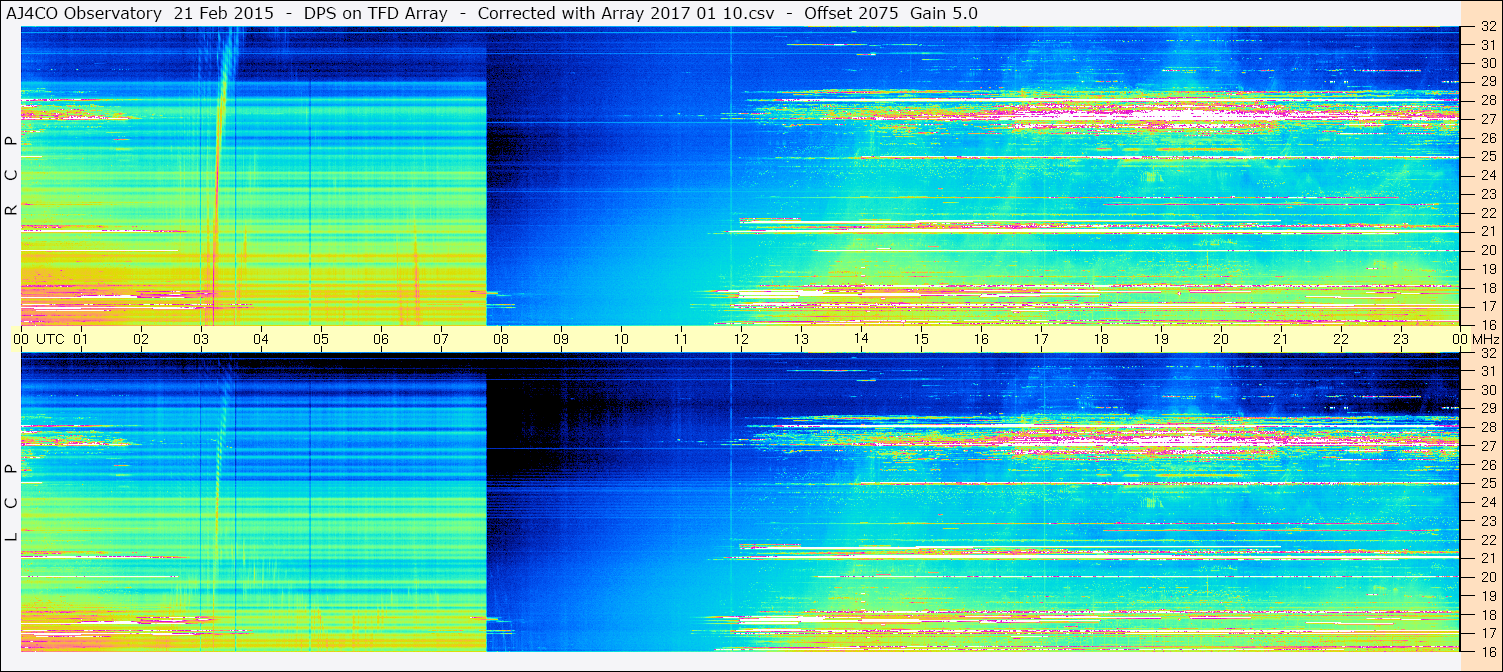Image resolution: width=1503 pixels, height=672 pixels.
Task: Click the 20 MHz label of RCP panel
Action: [1487, 250]
